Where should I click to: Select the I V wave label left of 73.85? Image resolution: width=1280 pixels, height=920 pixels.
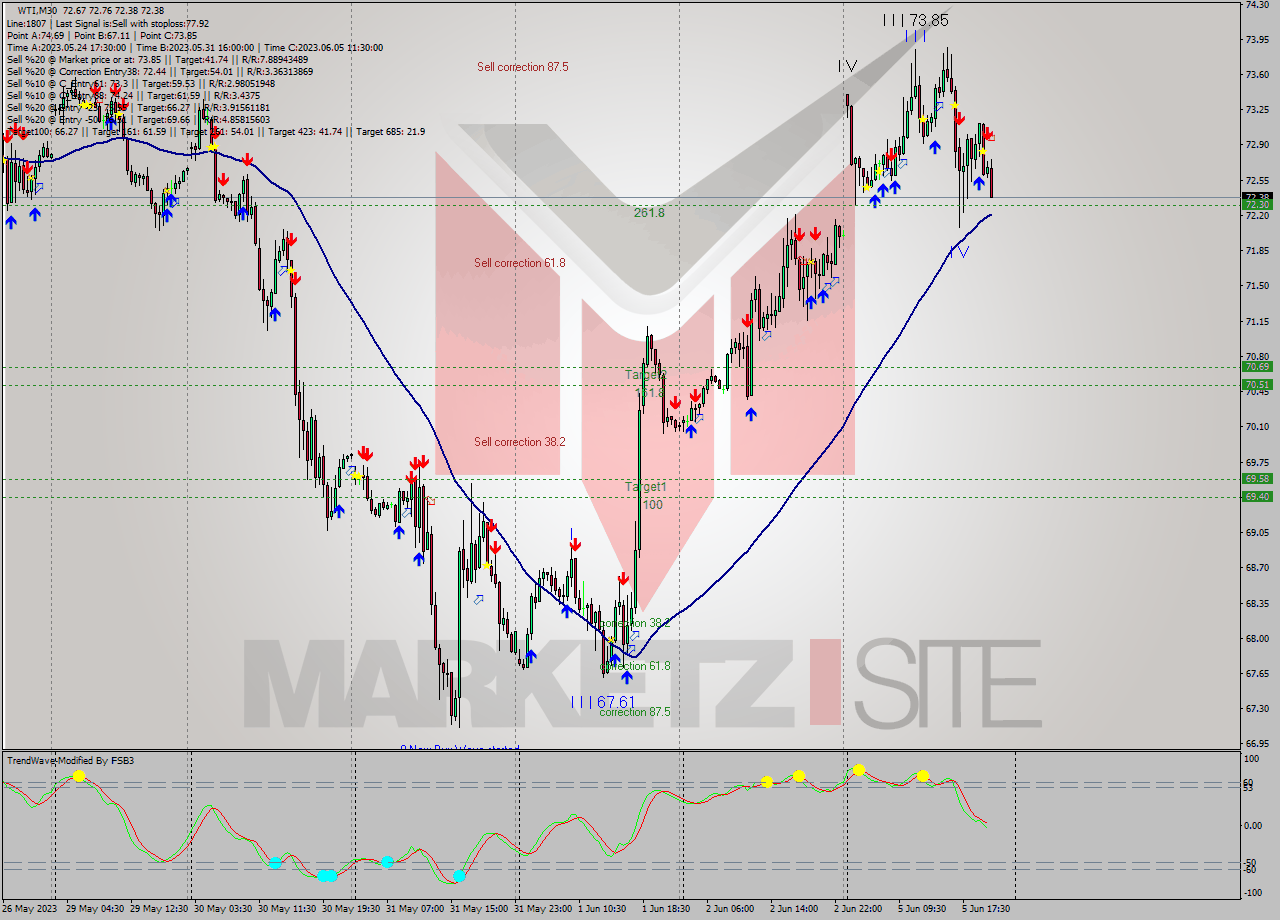click(847, 66)
